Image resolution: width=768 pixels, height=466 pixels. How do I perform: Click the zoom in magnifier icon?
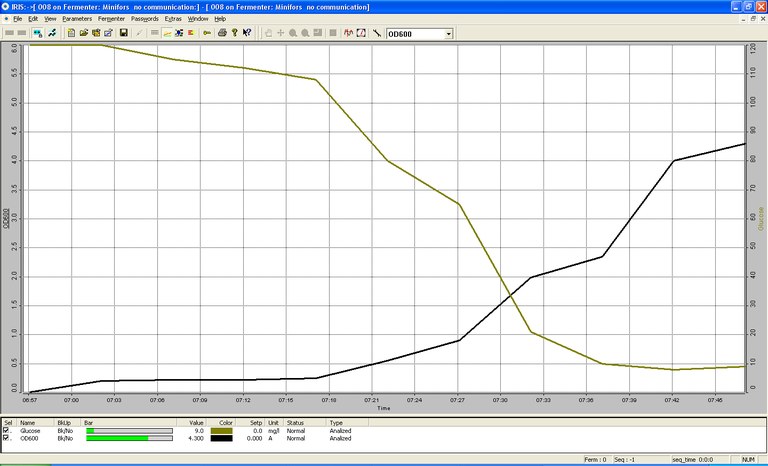[293, 33]
